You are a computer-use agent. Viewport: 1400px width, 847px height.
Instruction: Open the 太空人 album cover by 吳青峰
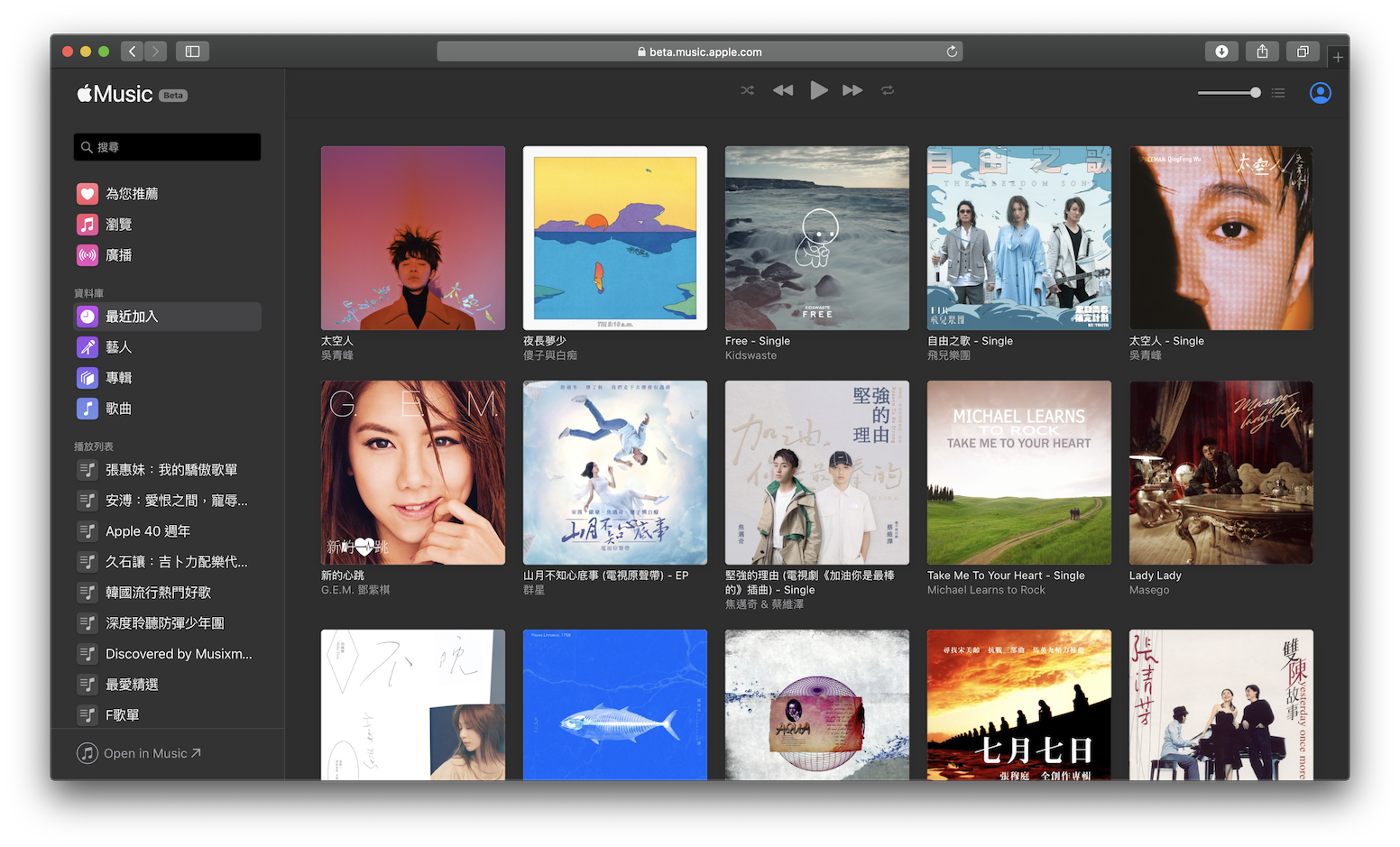pyautogui.click(x=413, y=238)
